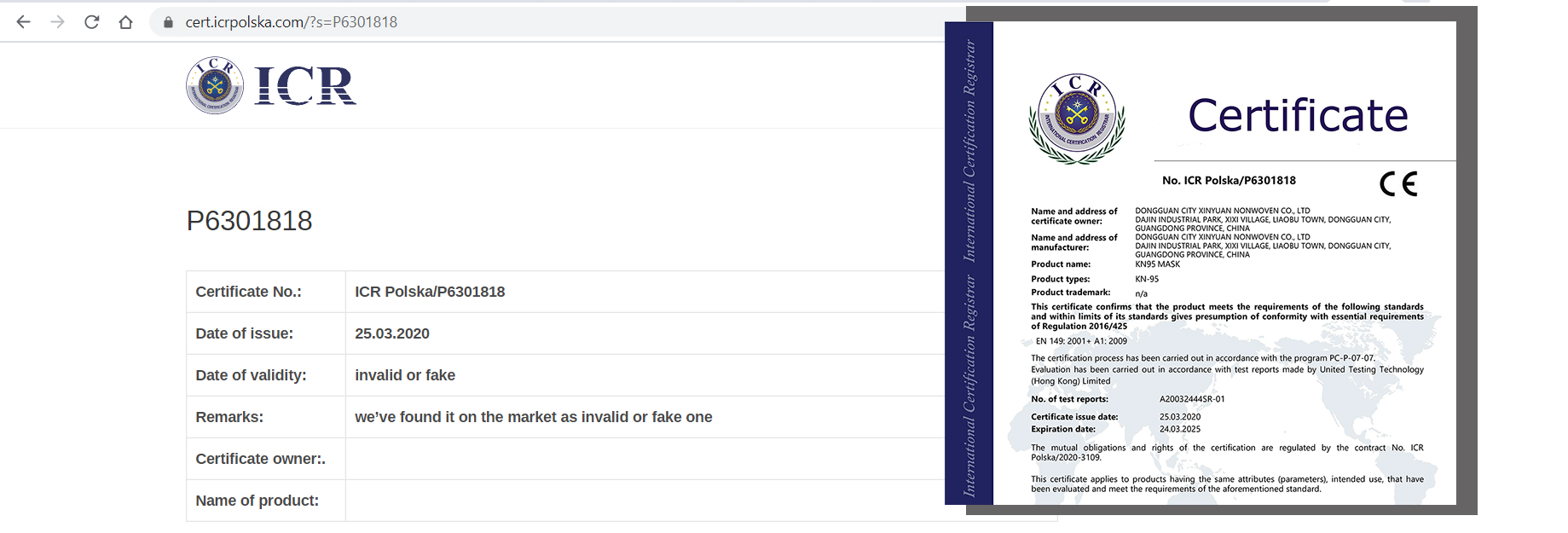Select the '25.03.2020' table value in the web page
The width and height of the screenshot is (1568, 533).
392,333
